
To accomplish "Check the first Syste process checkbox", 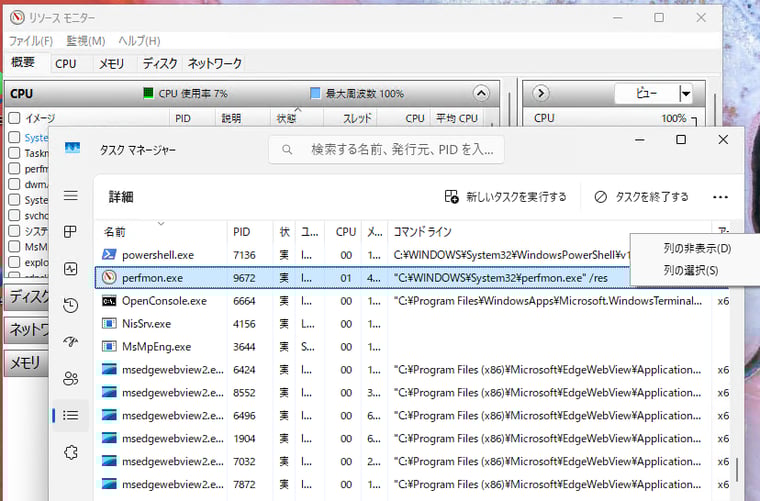I will [15, 137].
